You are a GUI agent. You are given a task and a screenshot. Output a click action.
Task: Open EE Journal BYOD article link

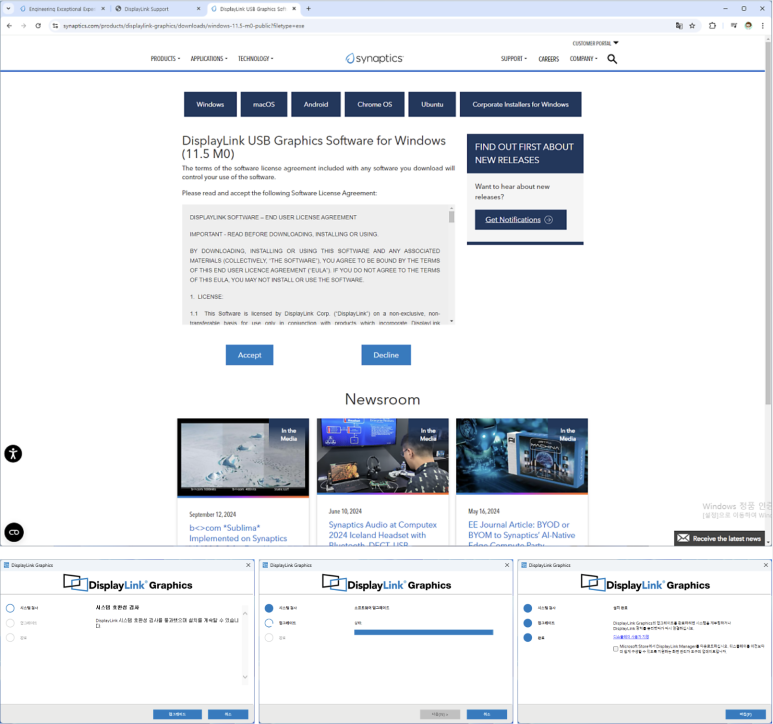pos(522,535)
